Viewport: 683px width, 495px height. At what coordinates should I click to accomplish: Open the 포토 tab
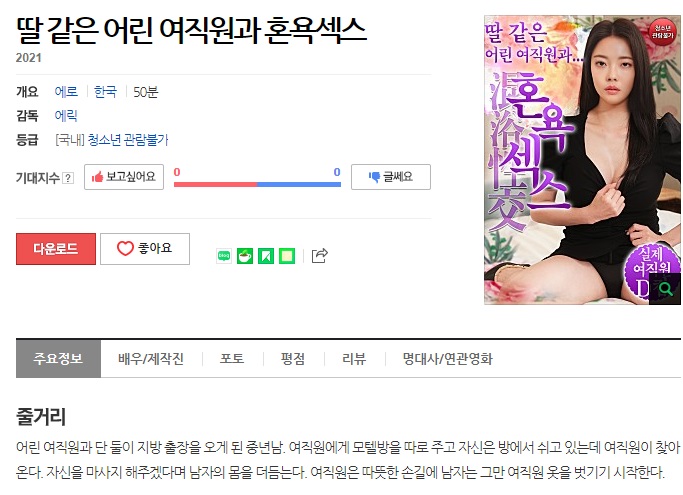click(232, 359)
